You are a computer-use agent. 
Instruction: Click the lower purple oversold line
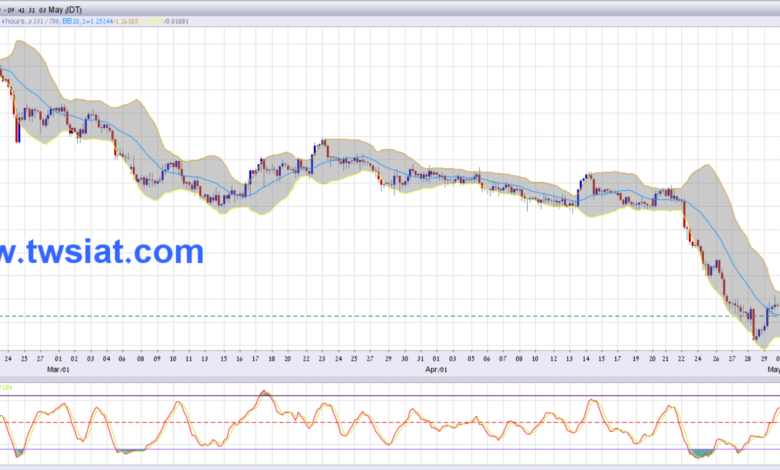(390, 450)
